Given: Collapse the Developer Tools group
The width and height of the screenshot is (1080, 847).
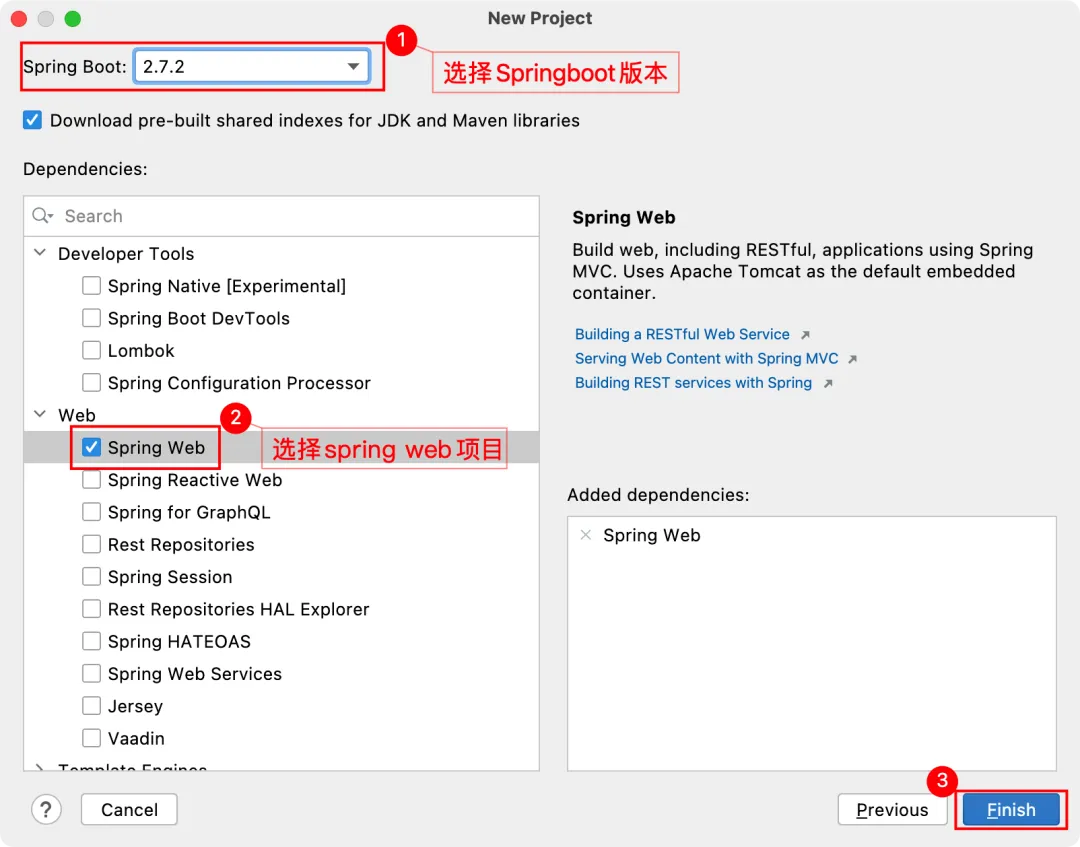Looking at the screenshot, I should [40, 253].
